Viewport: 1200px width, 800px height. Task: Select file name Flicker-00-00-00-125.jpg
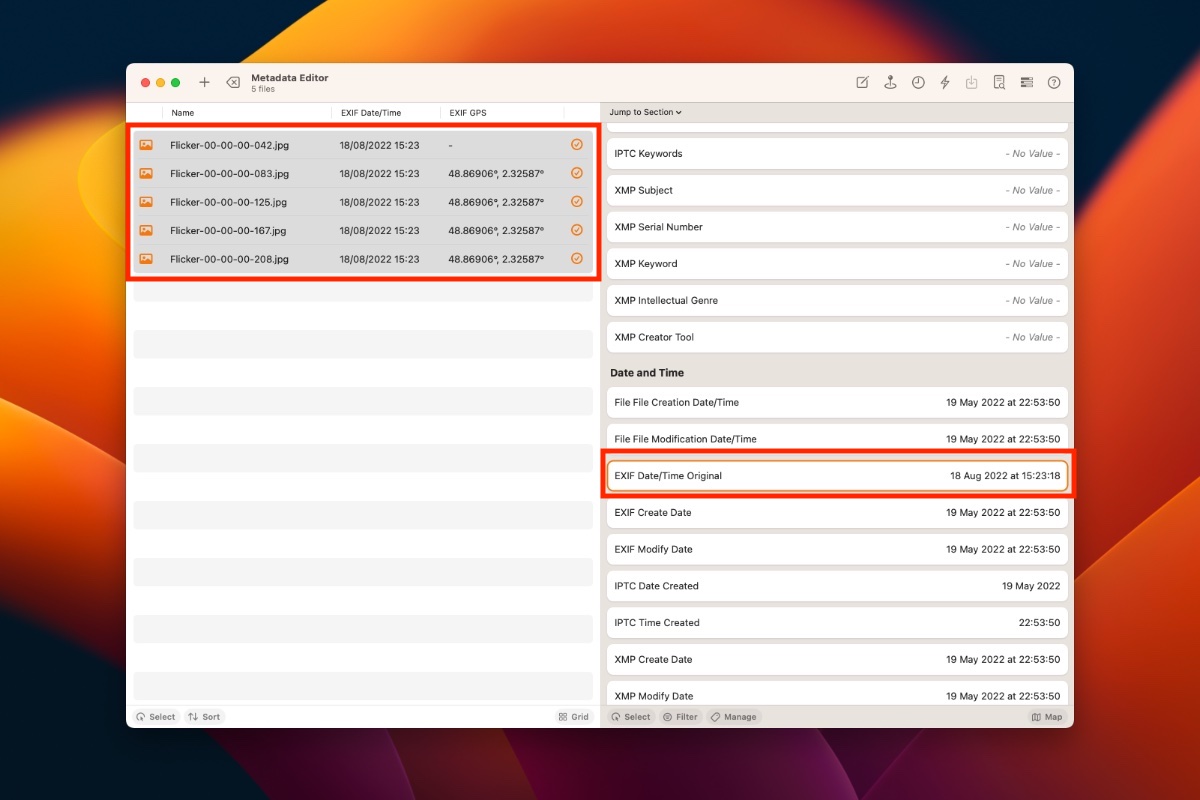pyautogui.click(x=229, y=202)
